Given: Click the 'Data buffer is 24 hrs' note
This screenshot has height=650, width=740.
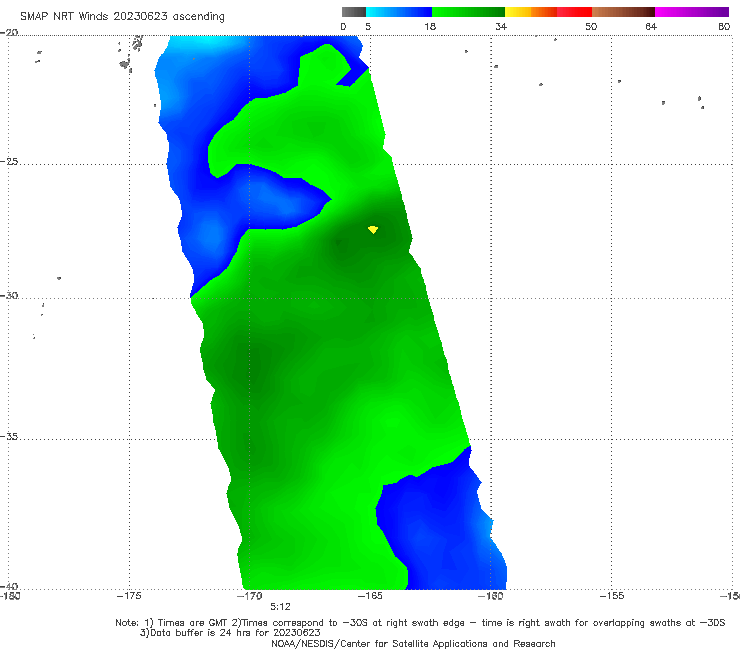Looking at the screenshot, I should [230, 633].
